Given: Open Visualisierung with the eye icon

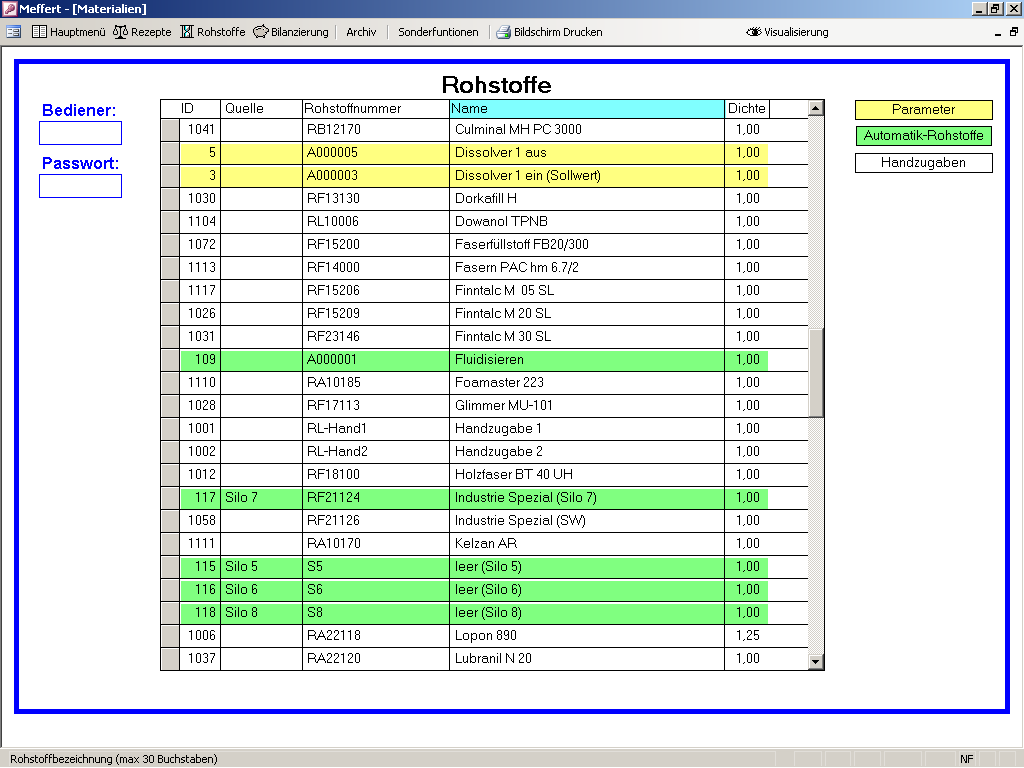Looking at the screenshot, I should pos(787,32).
